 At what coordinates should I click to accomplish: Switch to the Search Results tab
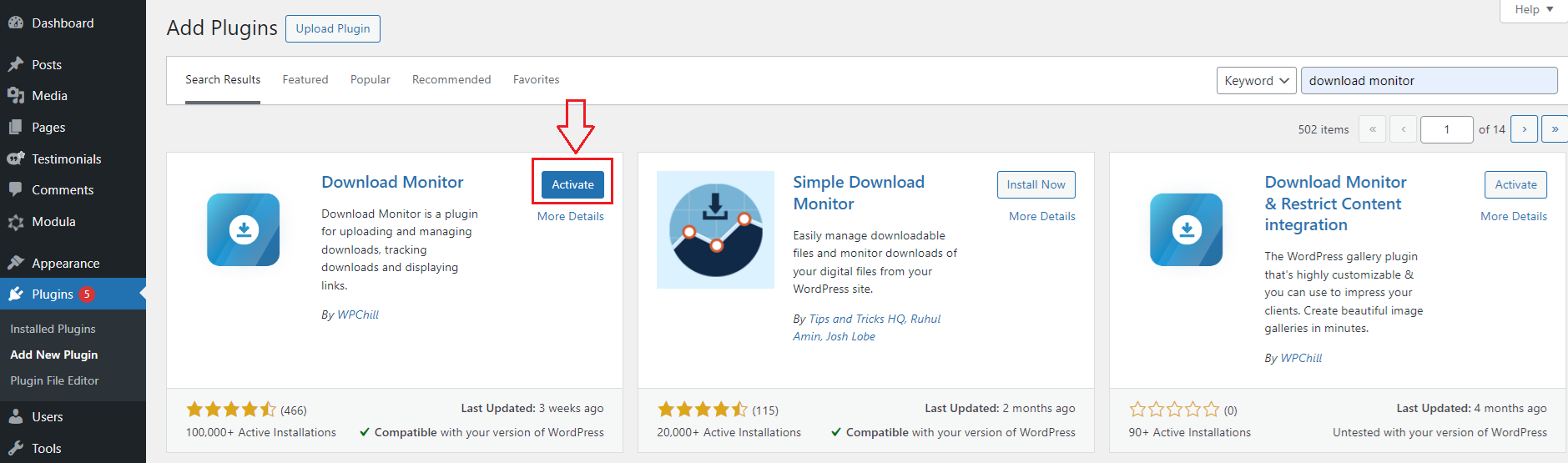[x=223, y=80]
